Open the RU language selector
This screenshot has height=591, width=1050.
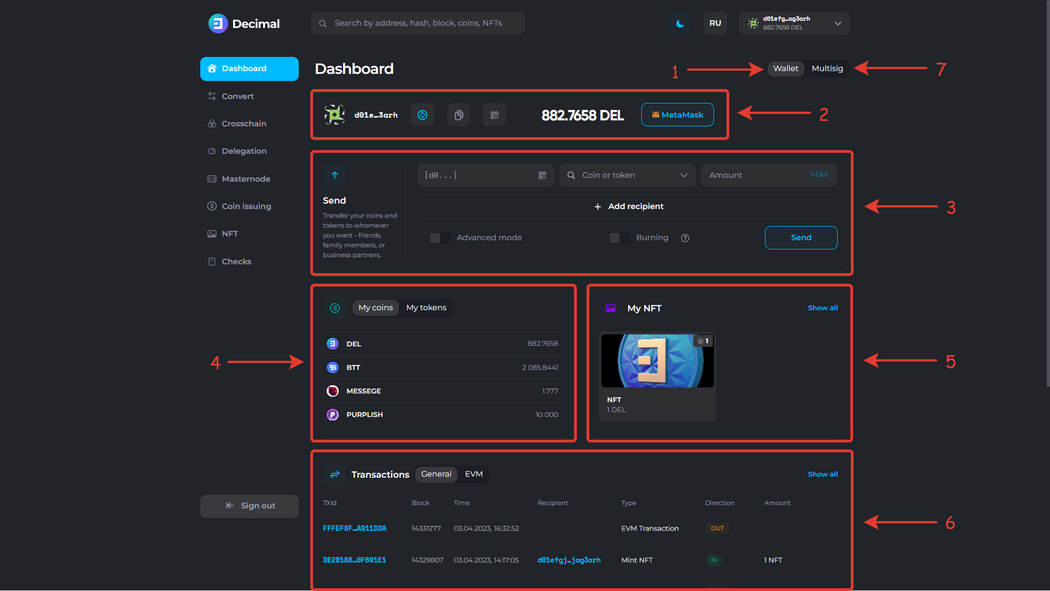point(715,22)
